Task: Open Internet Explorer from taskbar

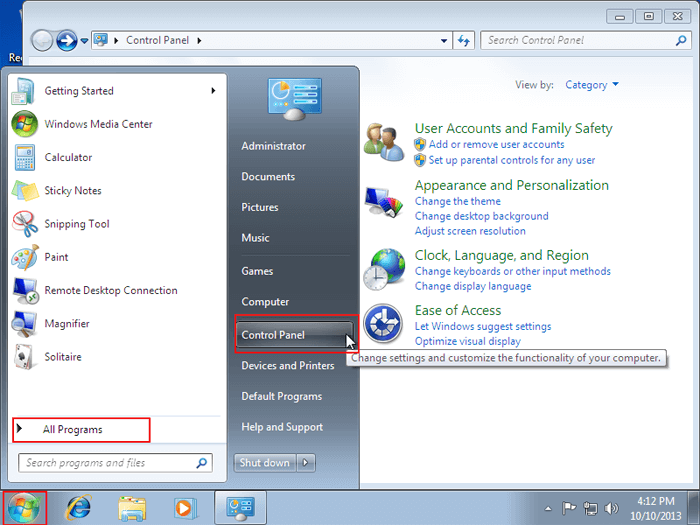Action: 79,508
